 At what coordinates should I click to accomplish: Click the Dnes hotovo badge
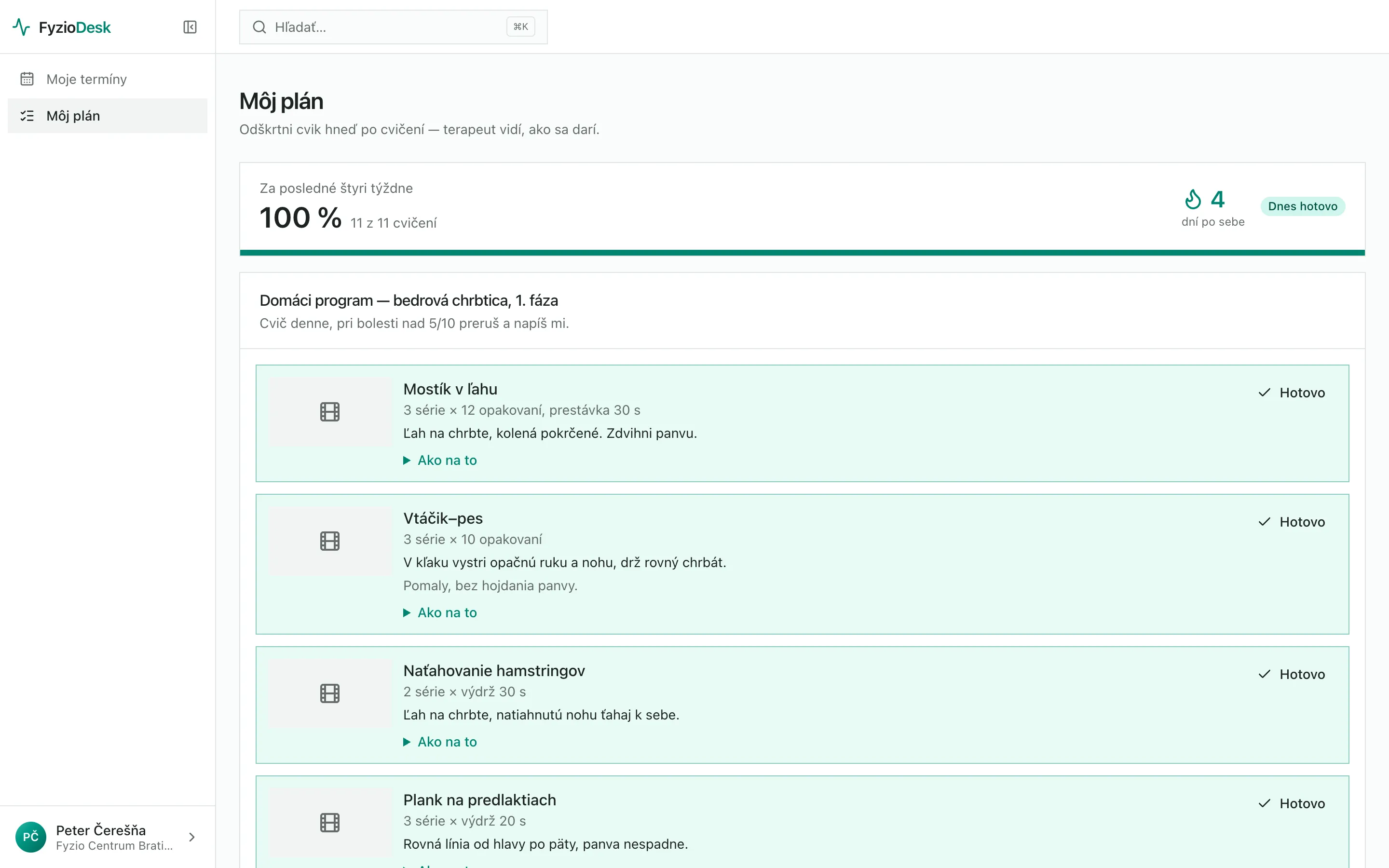1302,206
